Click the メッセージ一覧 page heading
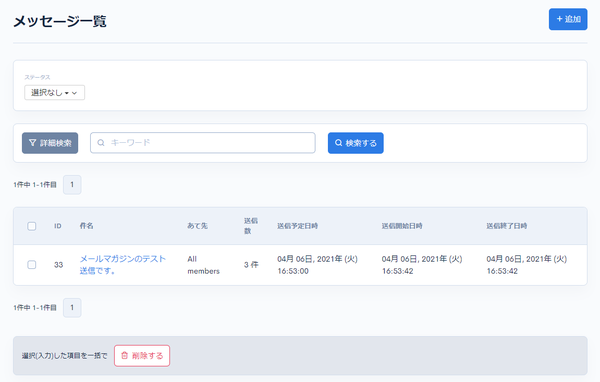Screen dimensions: 600x382 point(60,21)
